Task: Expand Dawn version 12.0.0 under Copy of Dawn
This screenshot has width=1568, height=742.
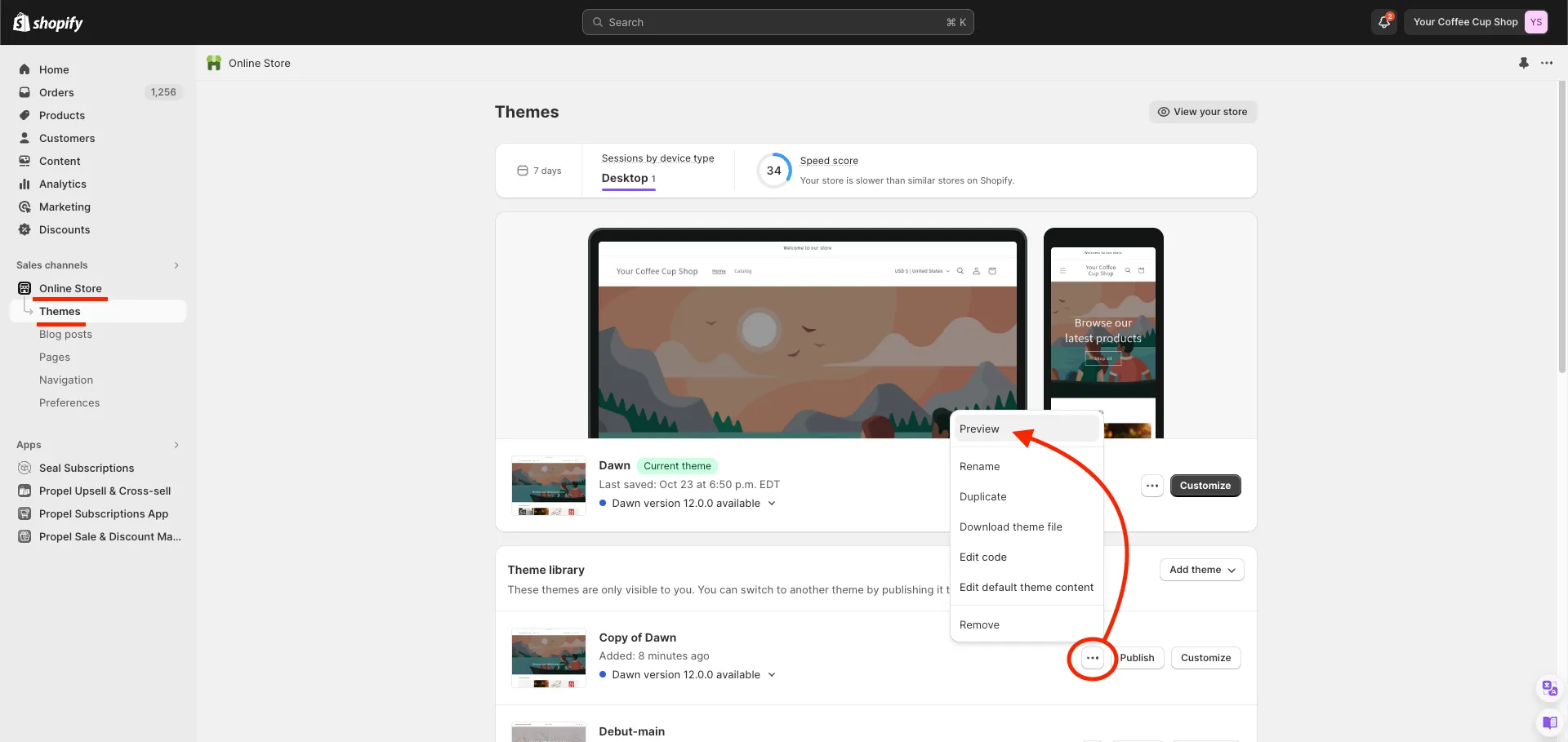Action: coord(772,675)
